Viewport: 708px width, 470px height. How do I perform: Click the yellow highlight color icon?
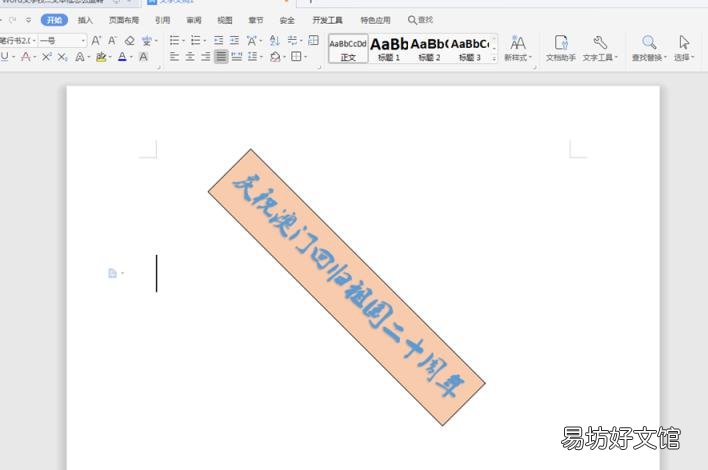point(101,56)
